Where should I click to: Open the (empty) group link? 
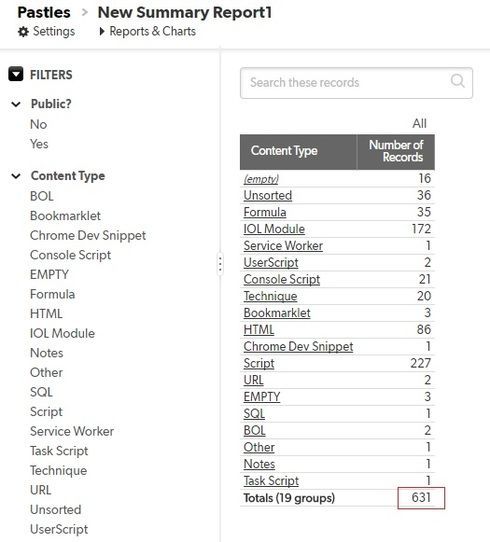(261, 179)
